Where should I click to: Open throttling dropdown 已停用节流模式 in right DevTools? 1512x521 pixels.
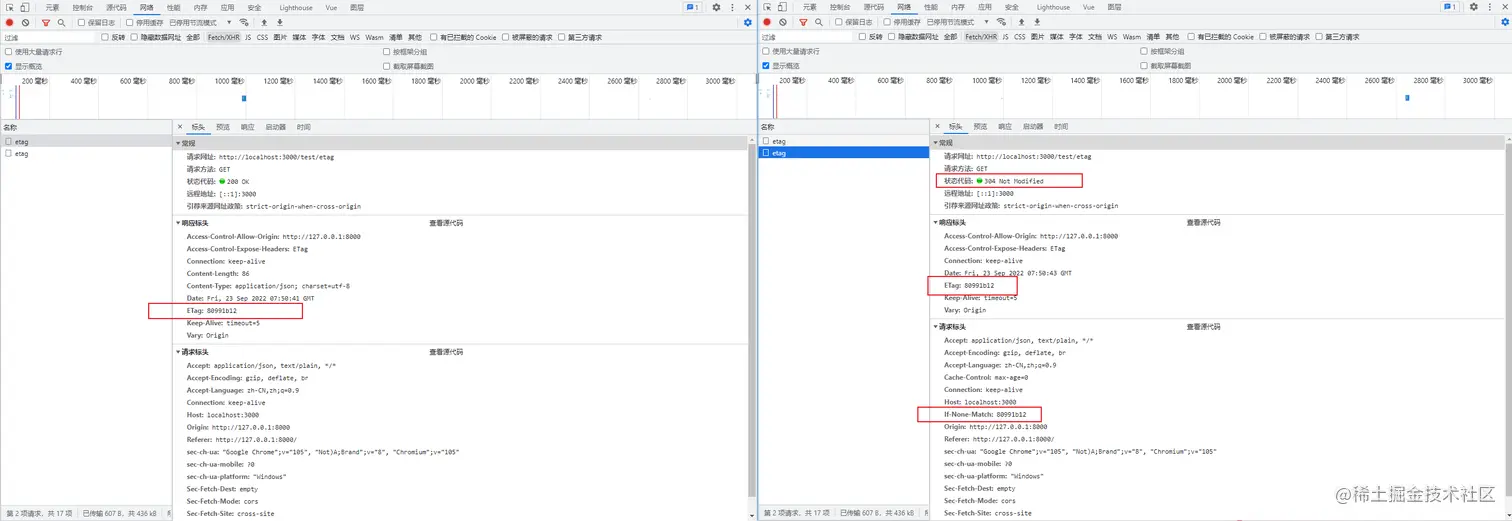[x=957, y=22]
